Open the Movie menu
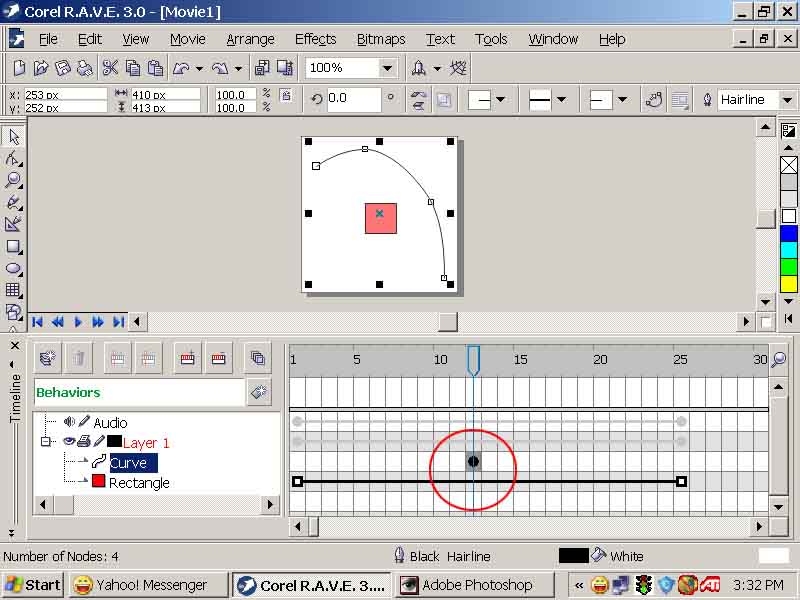Image resolution: width=800 pixels, height=600 pixels. [x=188, y=39]
